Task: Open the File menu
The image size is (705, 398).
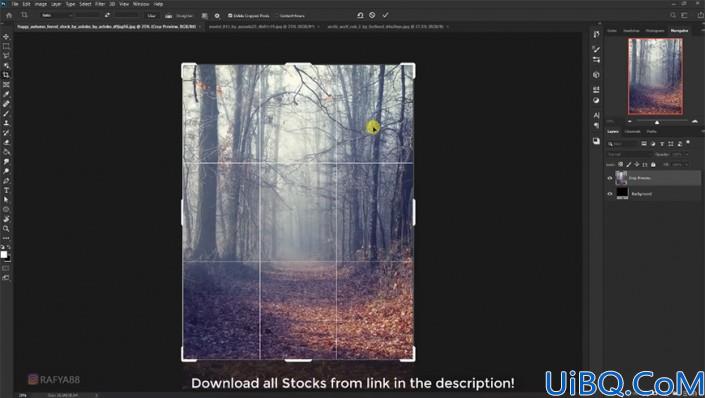Action: pyautogui.click(x=15, y=4)
